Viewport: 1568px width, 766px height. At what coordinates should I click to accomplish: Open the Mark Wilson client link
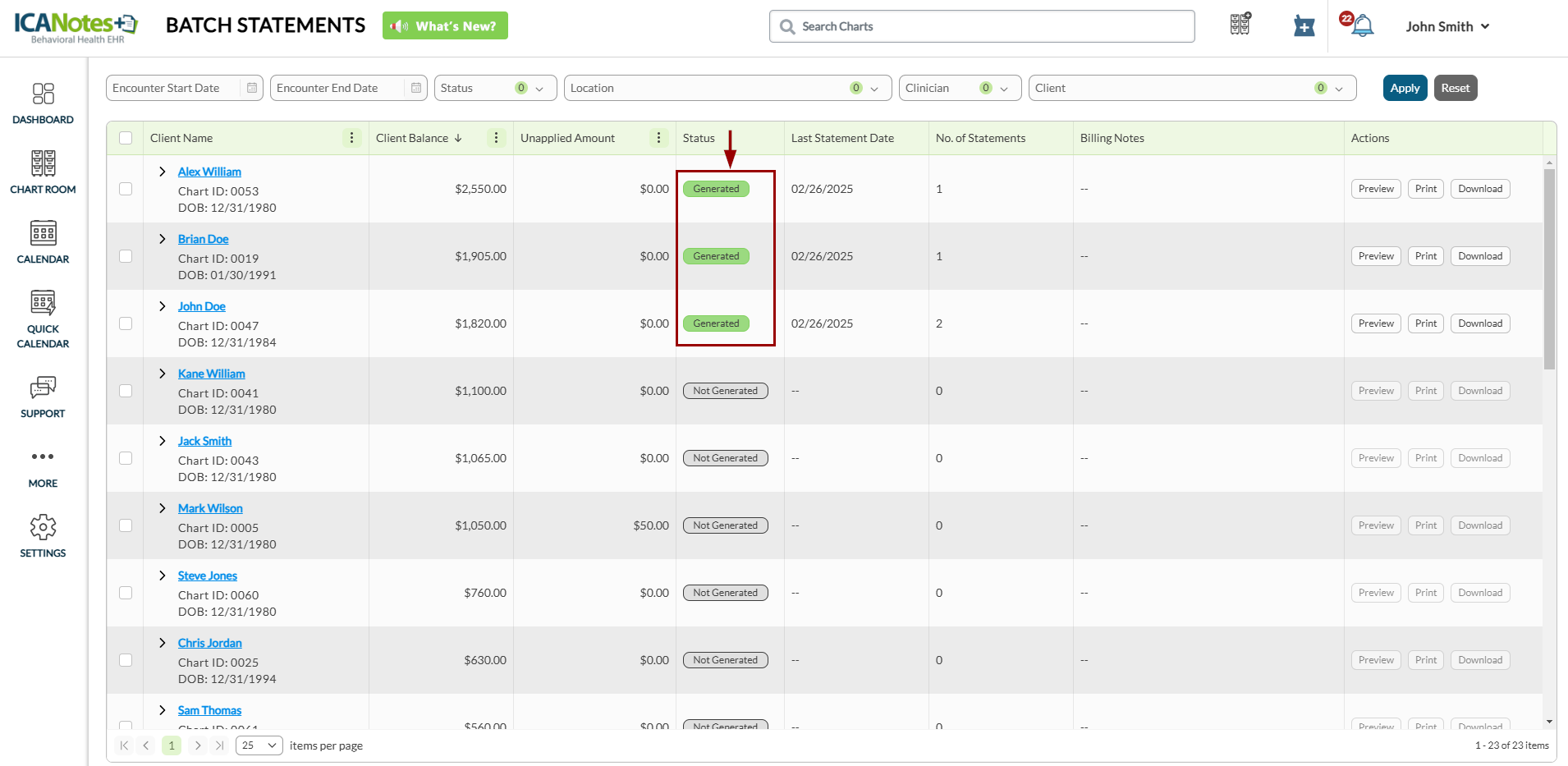coord(210,508)
